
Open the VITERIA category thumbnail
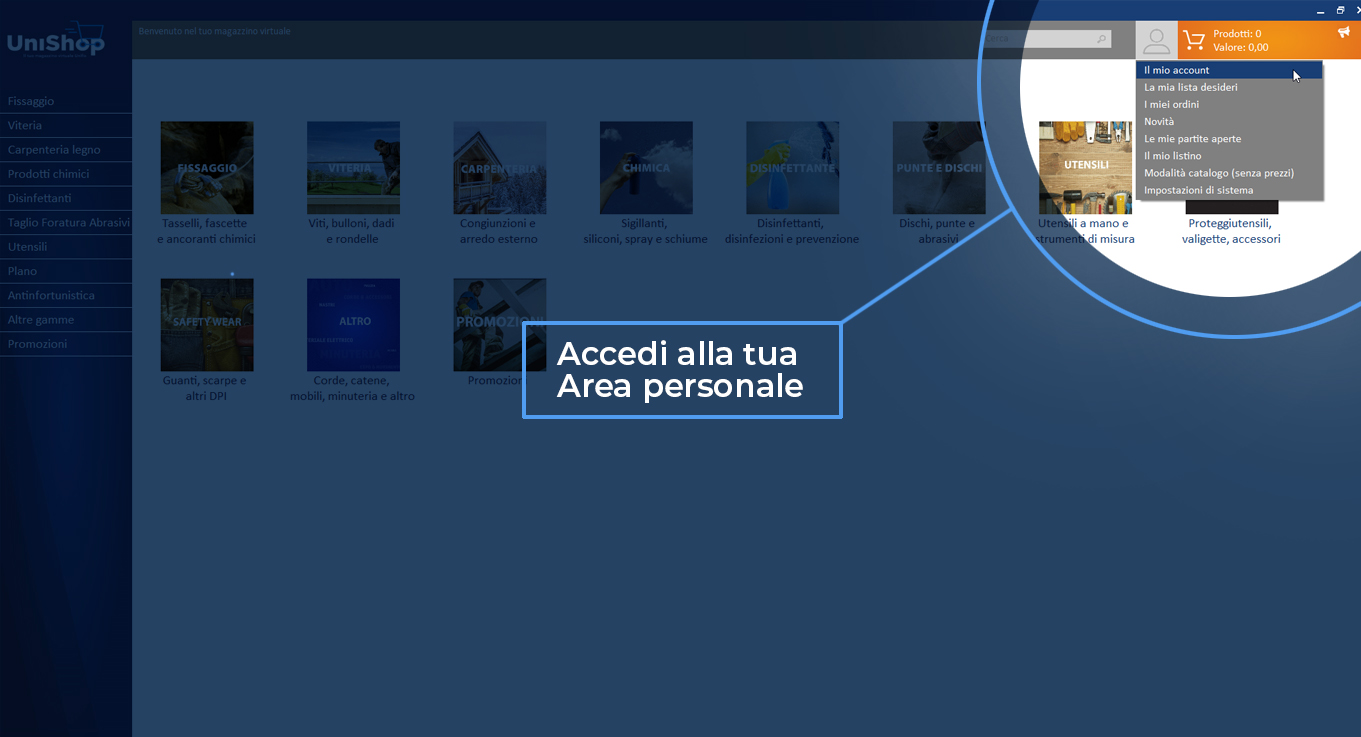pyautogui.click(x=353, y=168)
